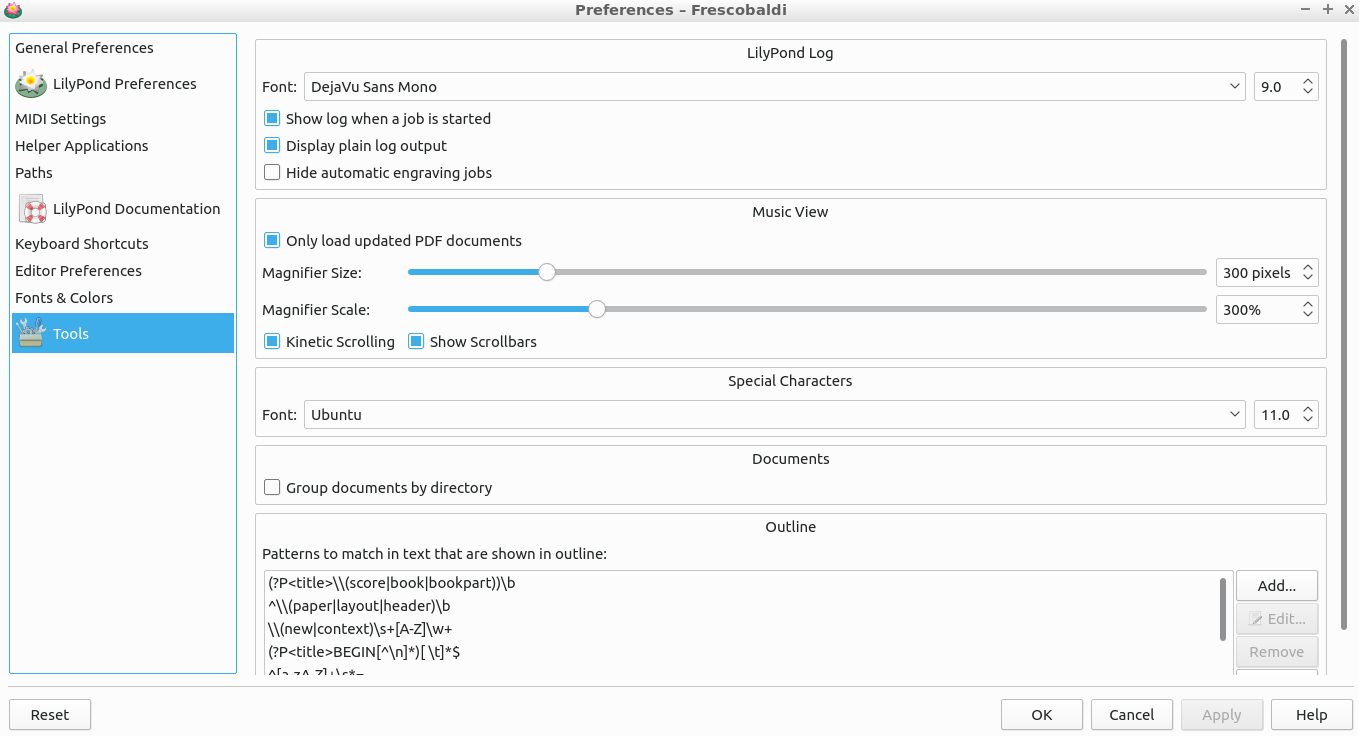This screenshot has height=736, width=1359.
Task: Click the LilyPond Documentation lifebuoy icon
Action: [x=31, y=209]
